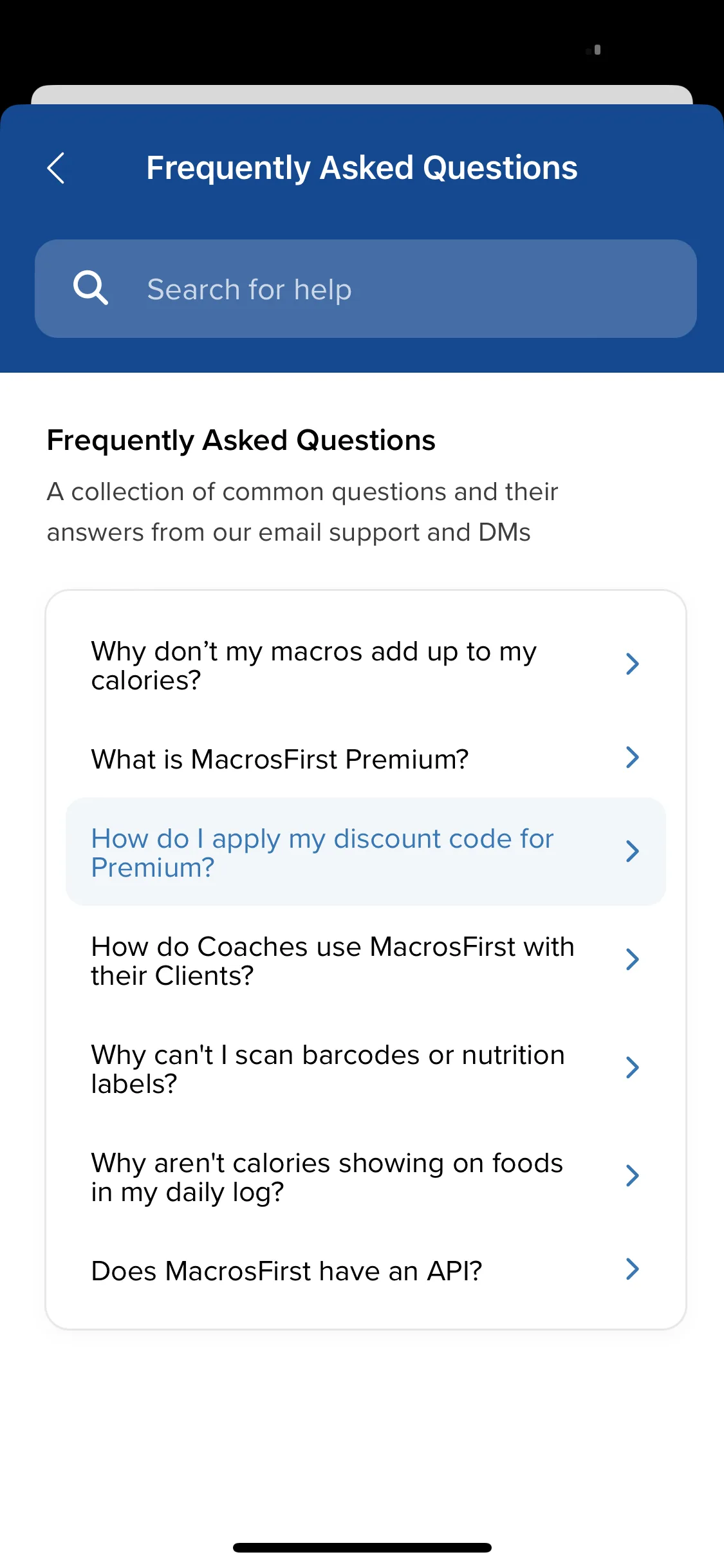Open 'How do I apply my discount code' question
The image size is (724, 1568).
[366, 852]
